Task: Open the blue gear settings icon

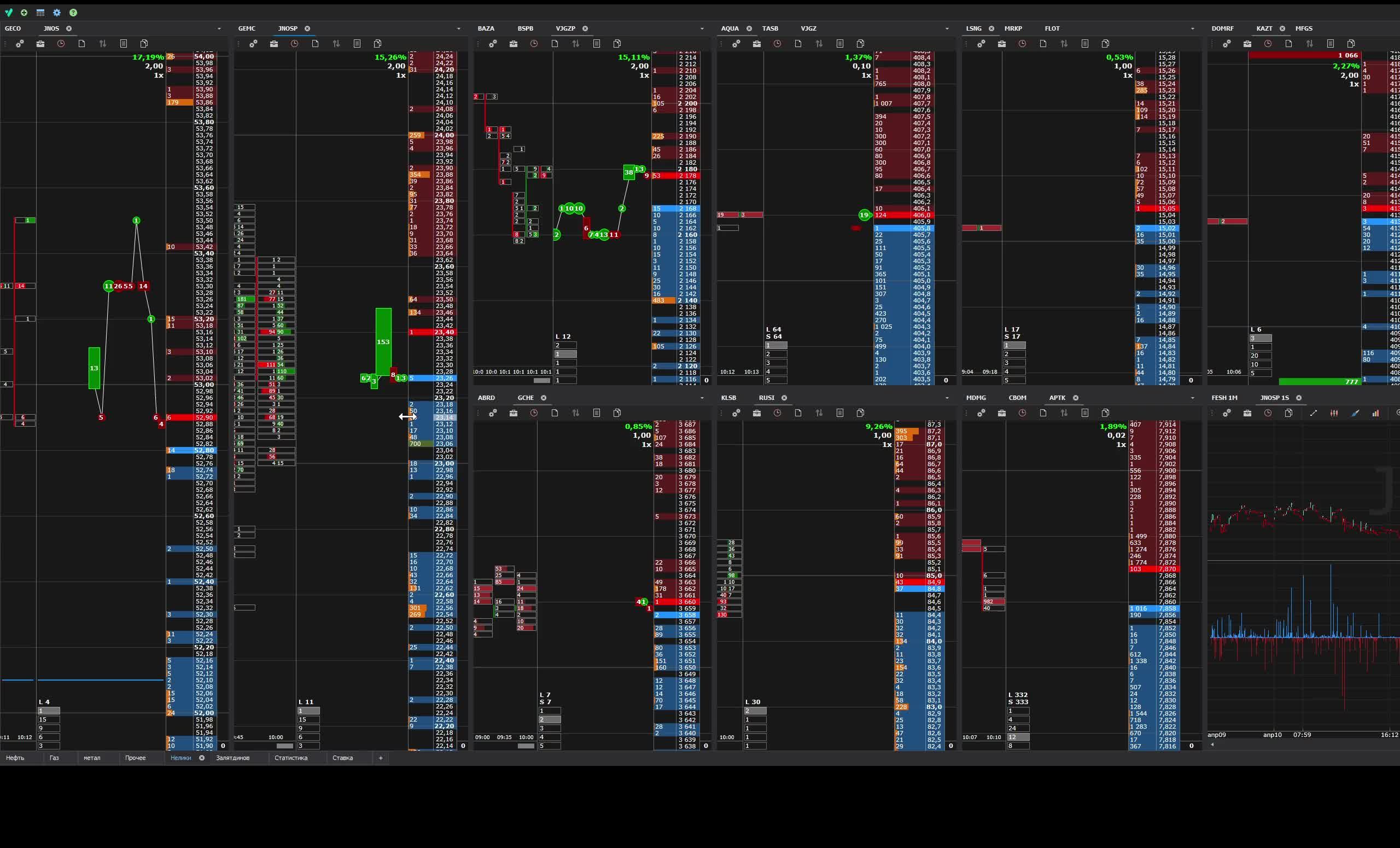Action: click(57, 13)
